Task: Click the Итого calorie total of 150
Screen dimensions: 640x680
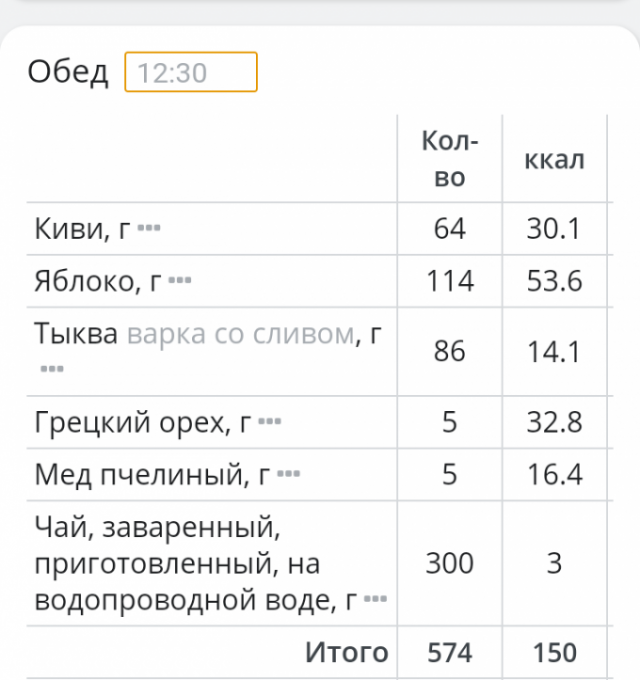Action: click(555, 653)
